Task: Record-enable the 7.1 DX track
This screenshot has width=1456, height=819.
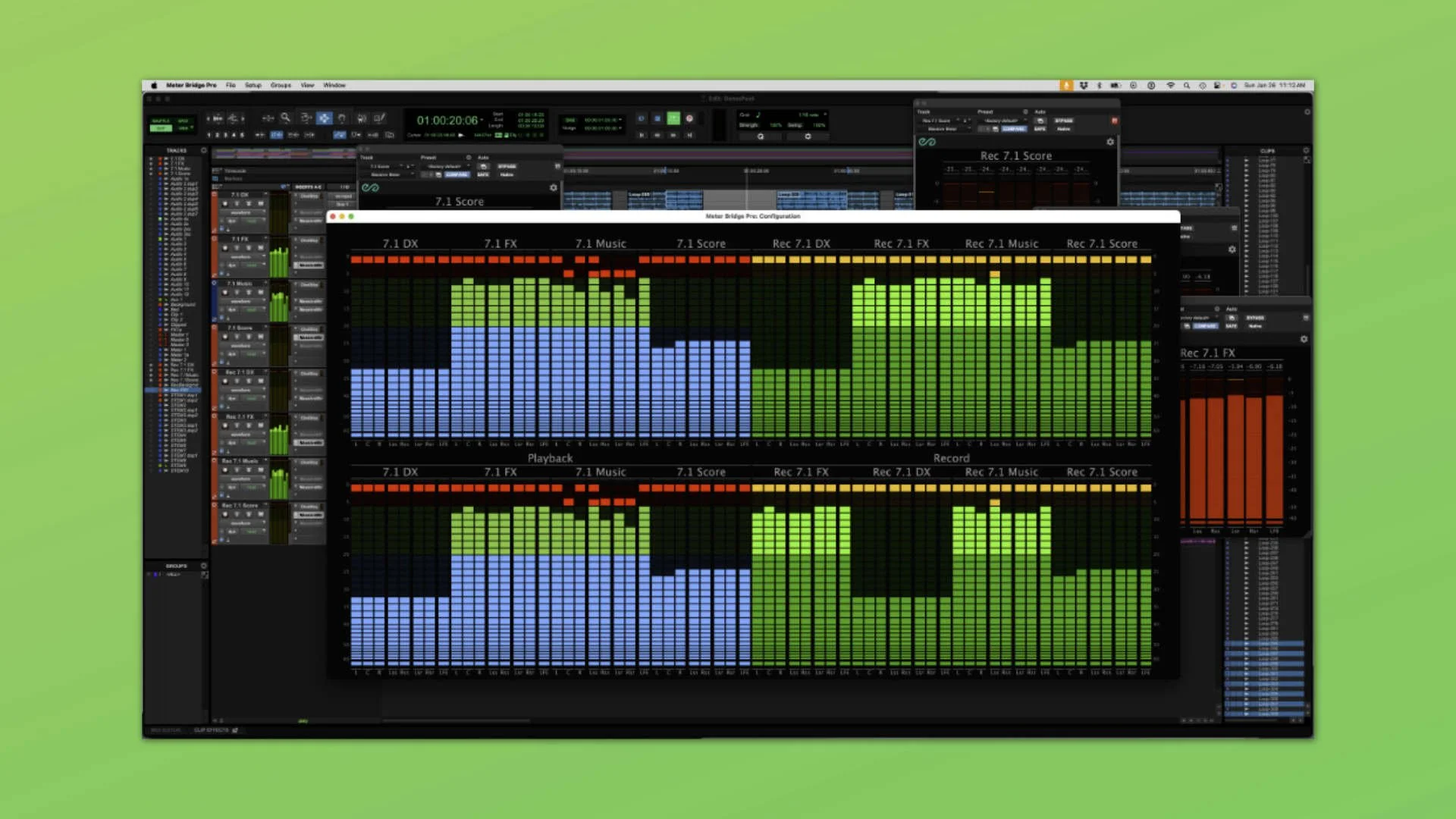Action: tap(225, 203)
